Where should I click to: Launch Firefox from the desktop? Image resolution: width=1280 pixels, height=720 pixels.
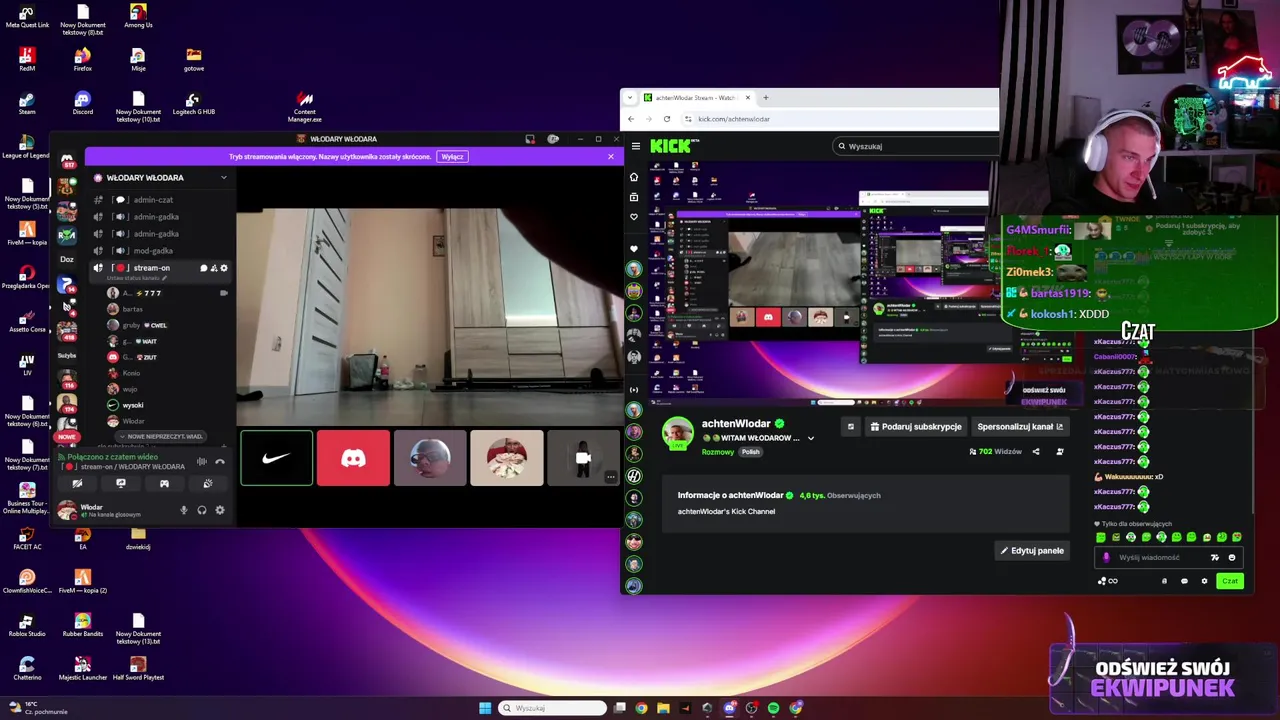[x=82, y=59]
